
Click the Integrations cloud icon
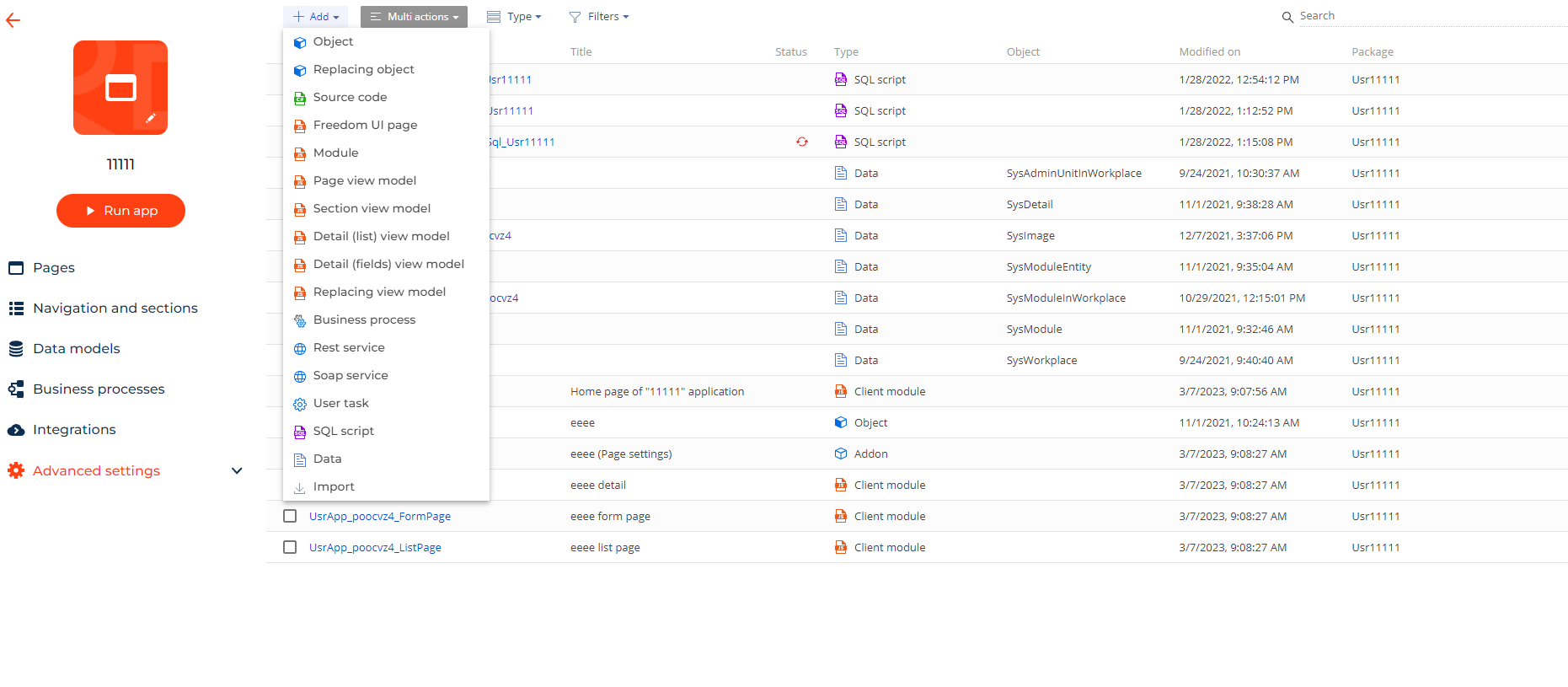coord(16,430)
